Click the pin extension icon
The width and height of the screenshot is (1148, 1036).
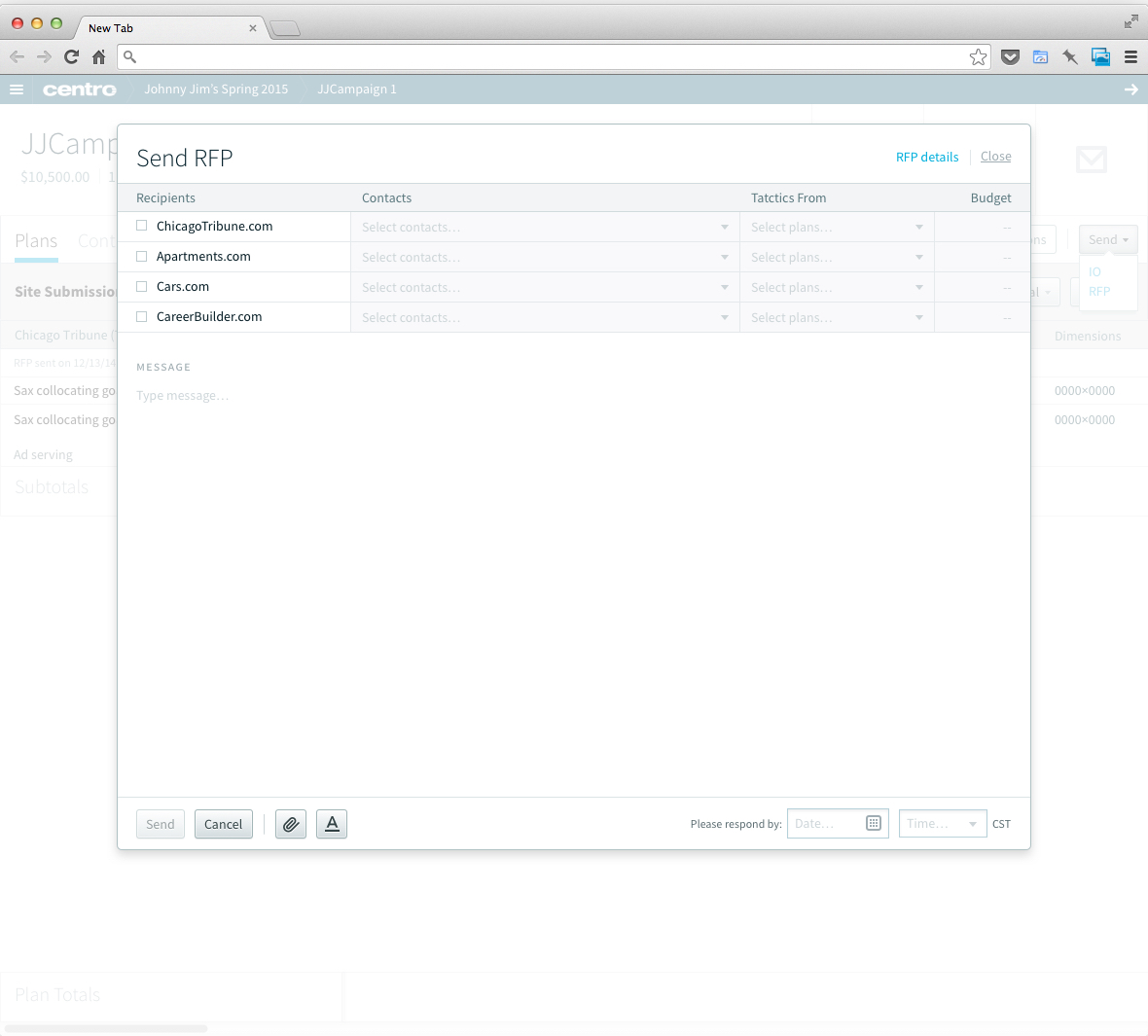pyautogui.click(x=1070, y=57)
